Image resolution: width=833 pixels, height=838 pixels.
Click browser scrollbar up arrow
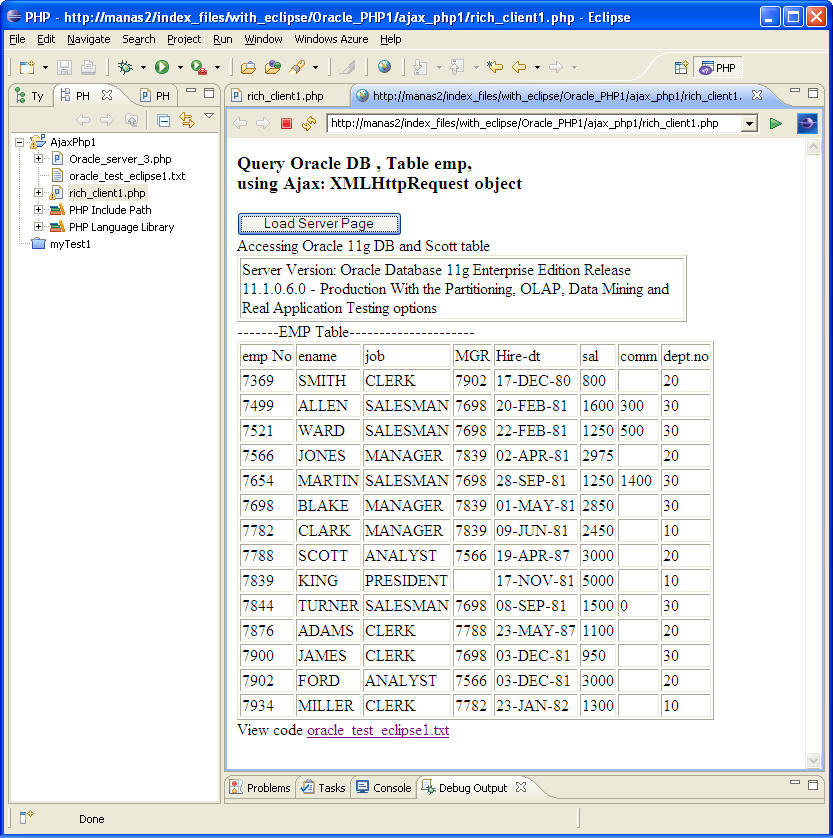coord(813,147)
